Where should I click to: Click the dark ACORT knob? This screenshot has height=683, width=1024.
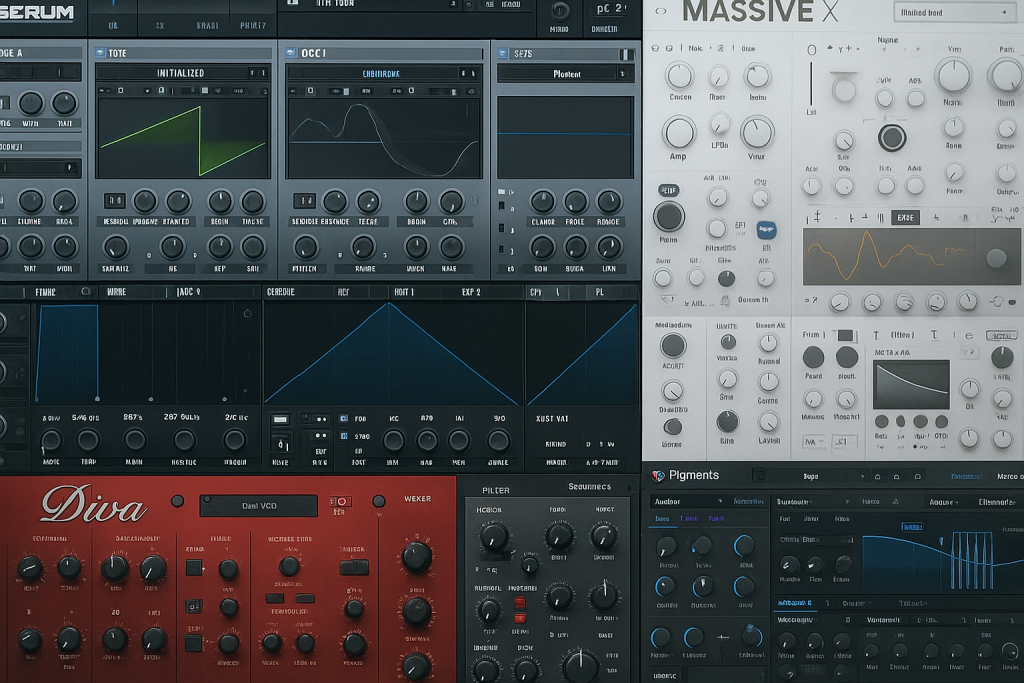[673, 345]
